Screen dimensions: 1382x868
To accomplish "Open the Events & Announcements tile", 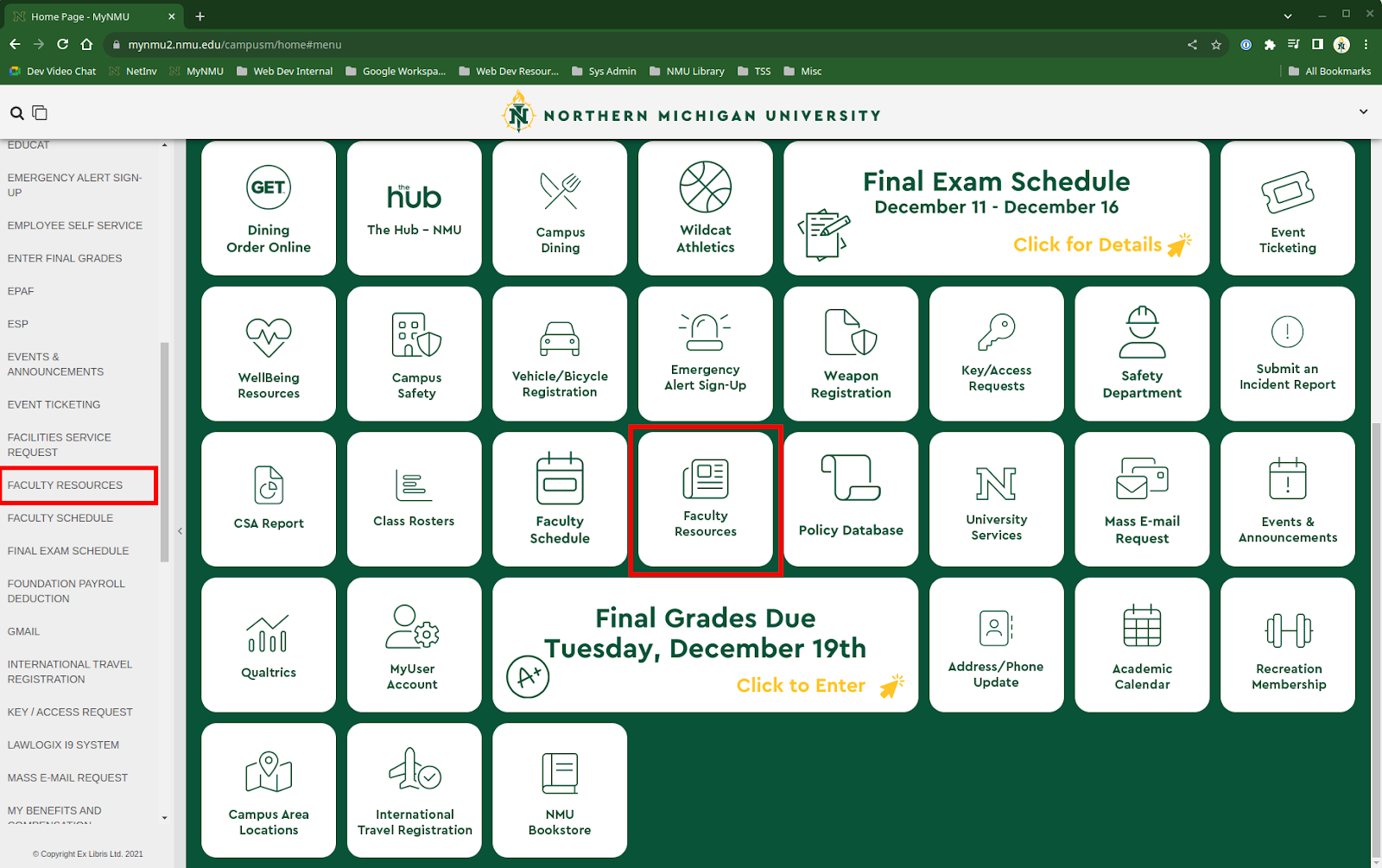I will (1288, 499).
